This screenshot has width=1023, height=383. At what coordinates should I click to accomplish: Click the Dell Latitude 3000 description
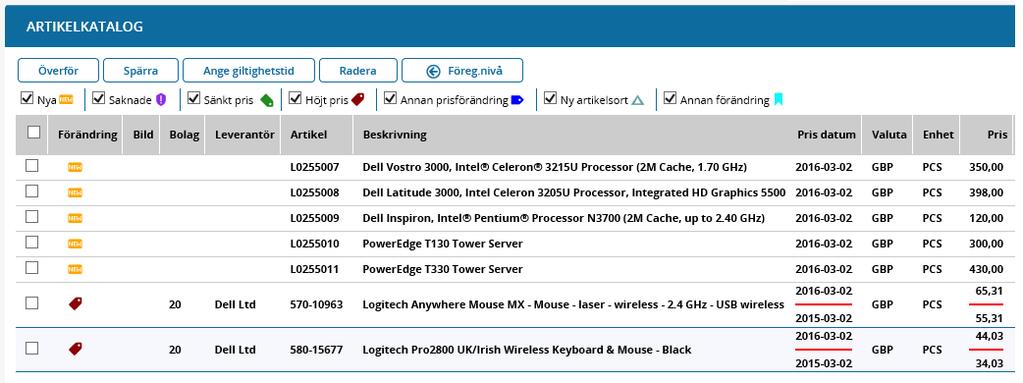[574, 193]
